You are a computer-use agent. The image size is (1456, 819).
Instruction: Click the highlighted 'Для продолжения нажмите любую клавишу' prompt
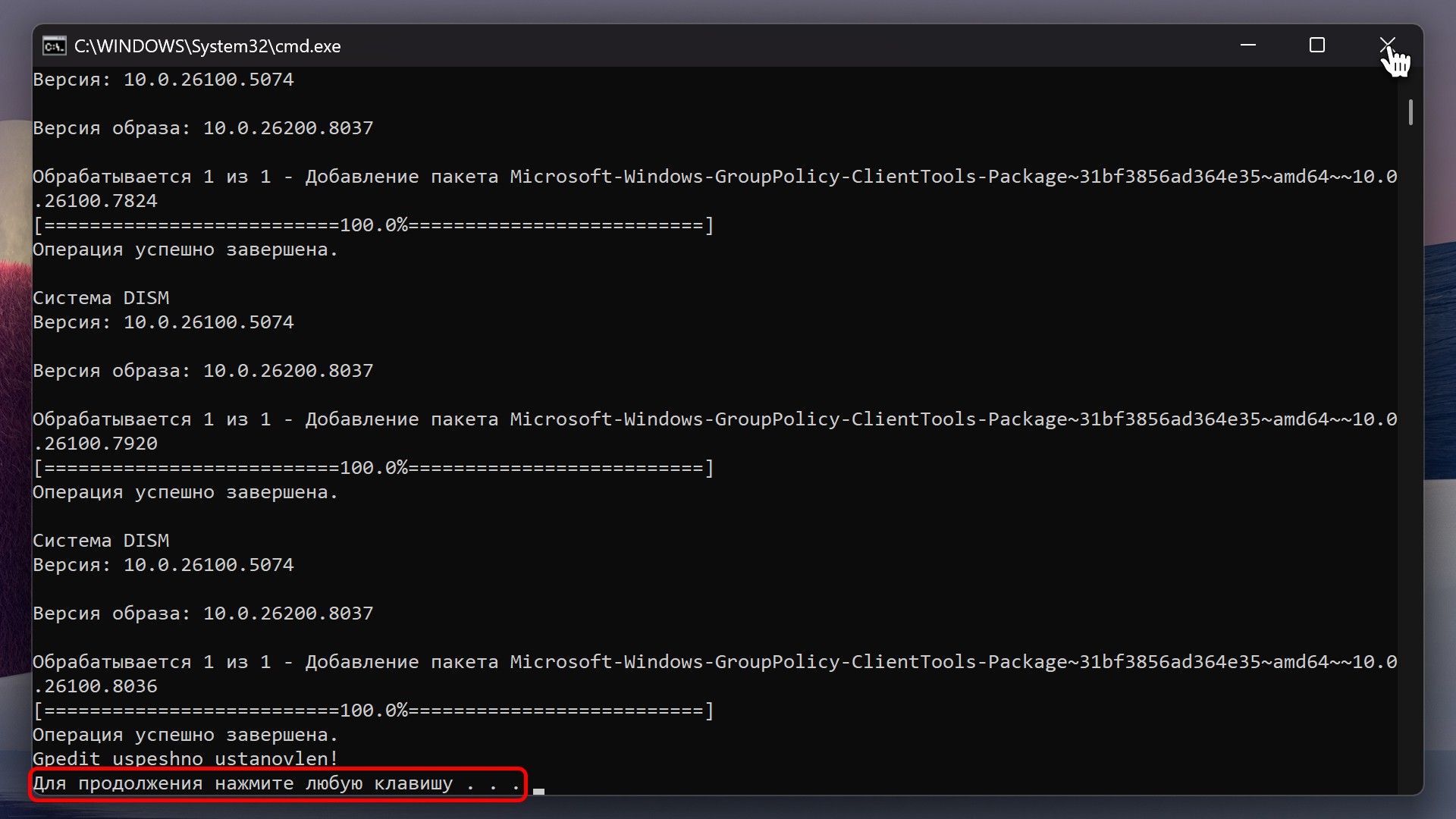pos(277,783)
